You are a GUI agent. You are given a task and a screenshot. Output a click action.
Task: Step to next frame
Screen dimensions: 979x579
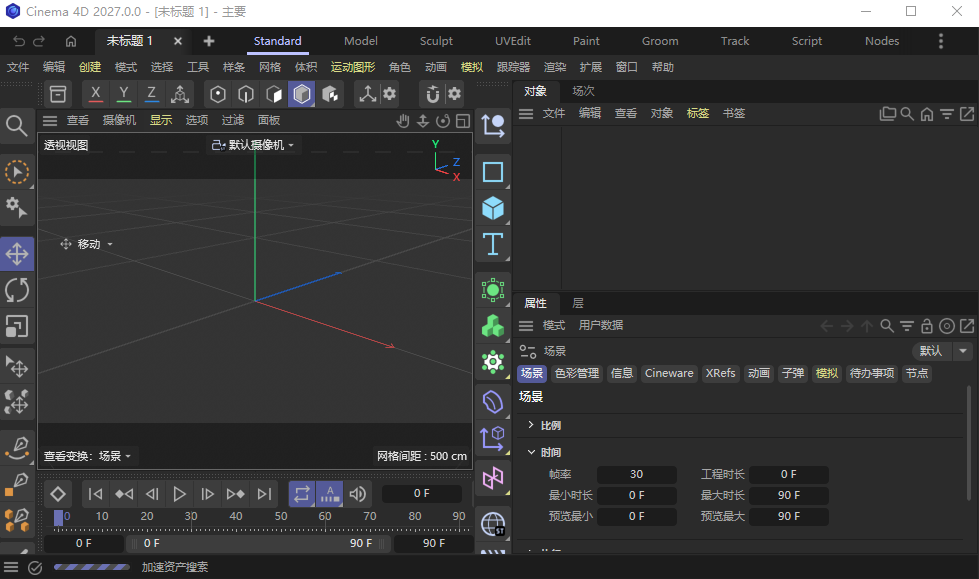coord(207,494)
